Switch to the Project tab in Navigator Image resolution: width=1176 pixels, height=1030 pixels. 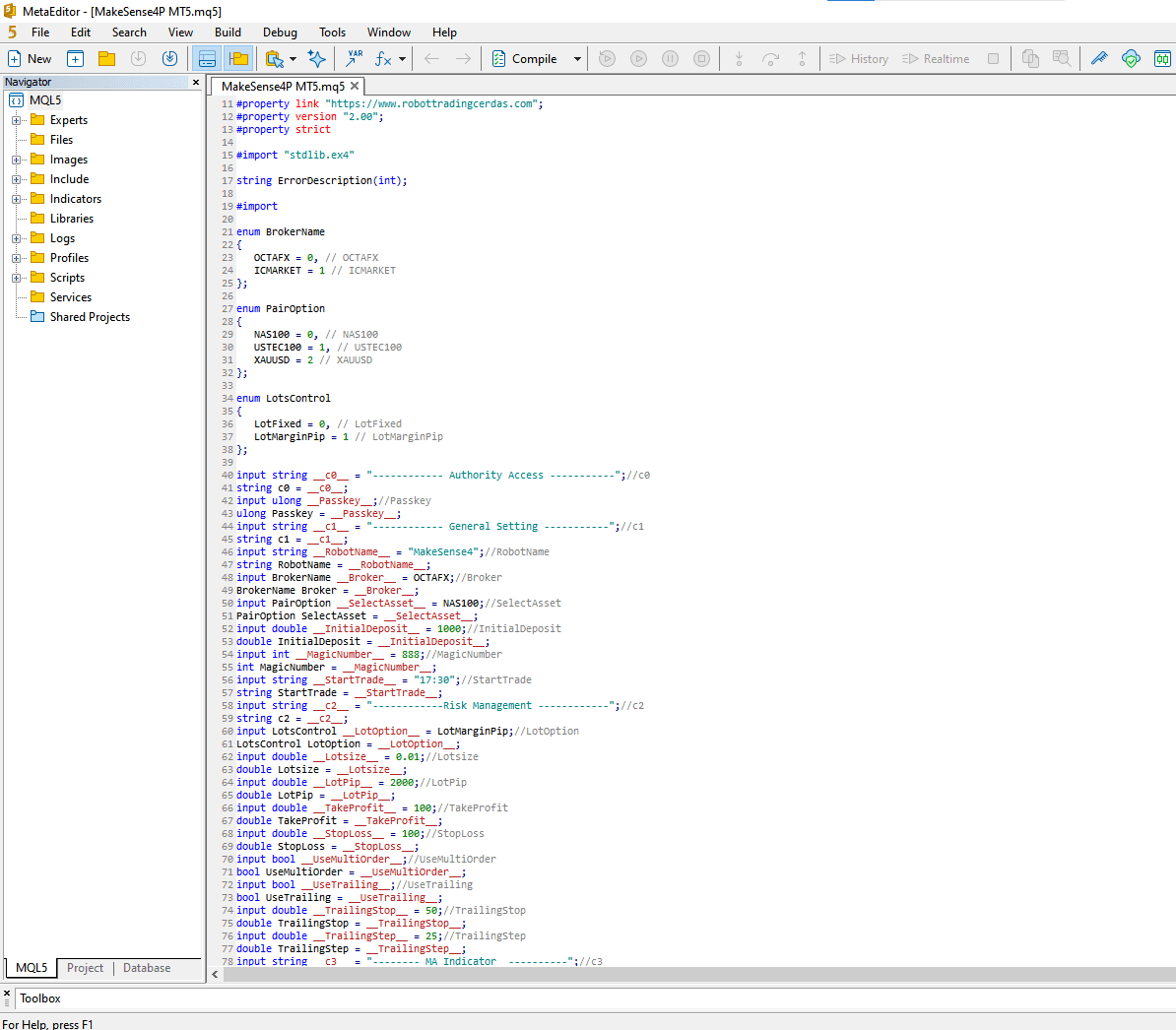(85, 968)
